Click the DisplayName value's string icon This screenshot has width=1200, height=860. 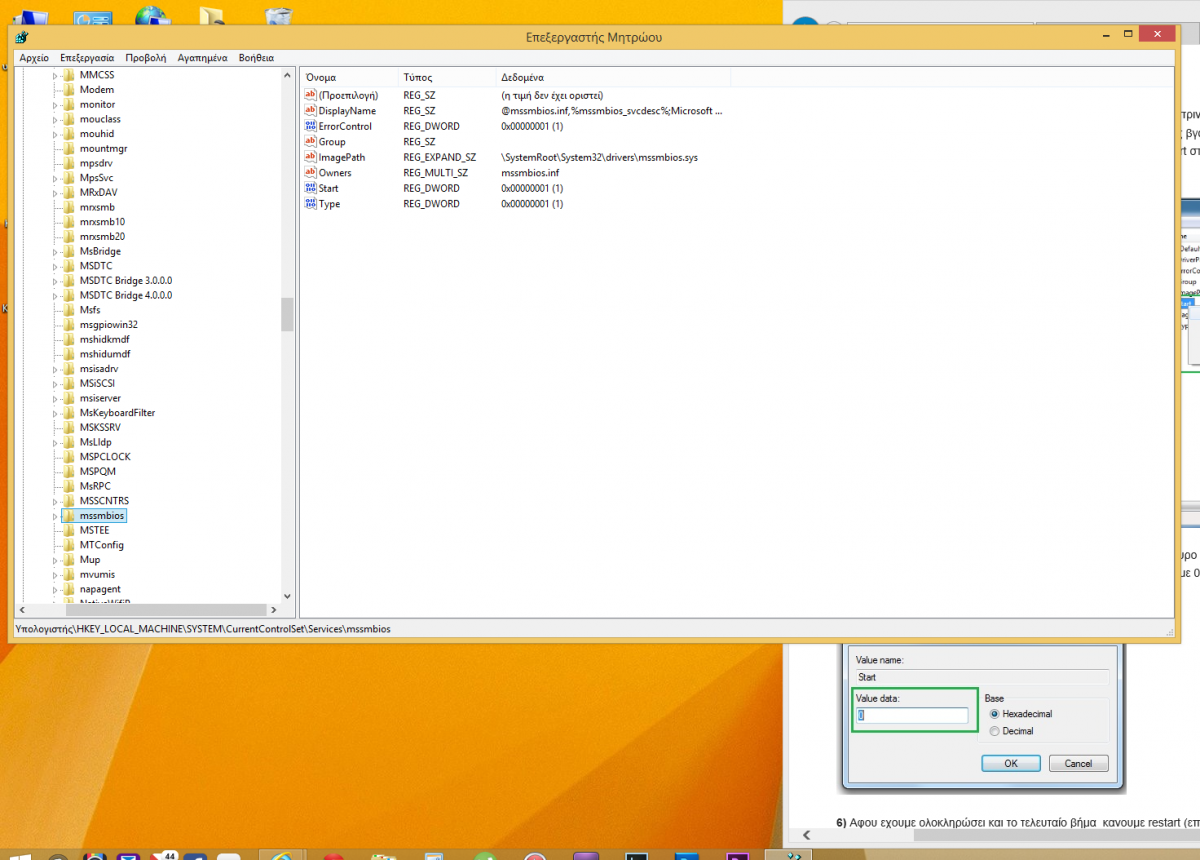tap(310, 111)
